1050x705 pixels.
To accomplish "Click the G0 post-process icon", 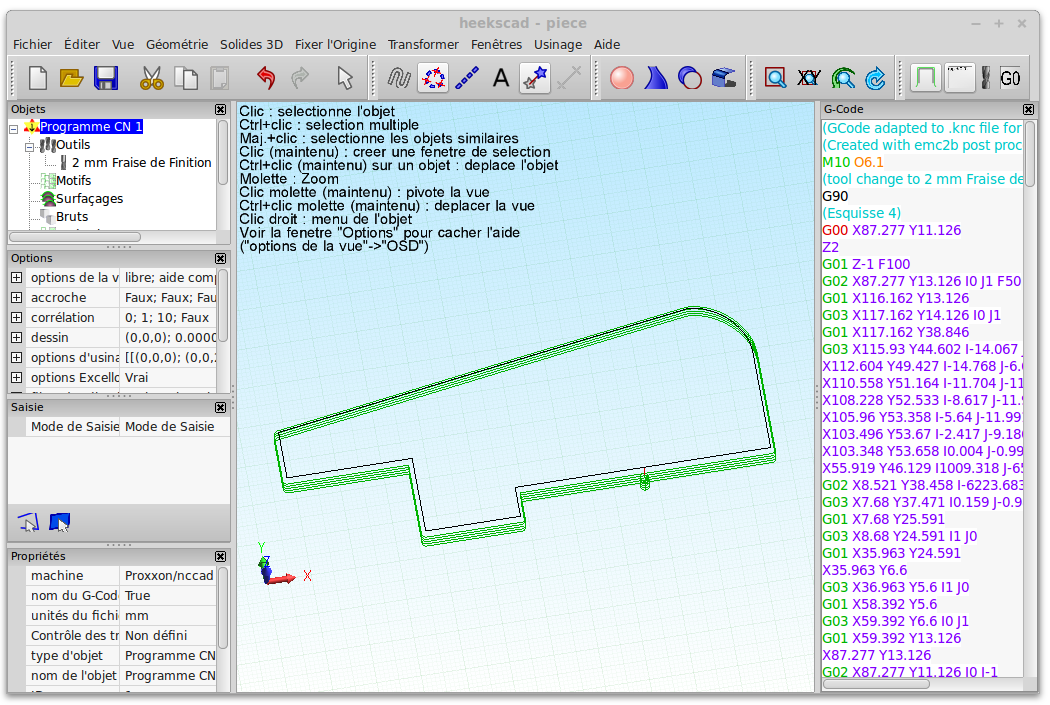I will point(1010,78).
